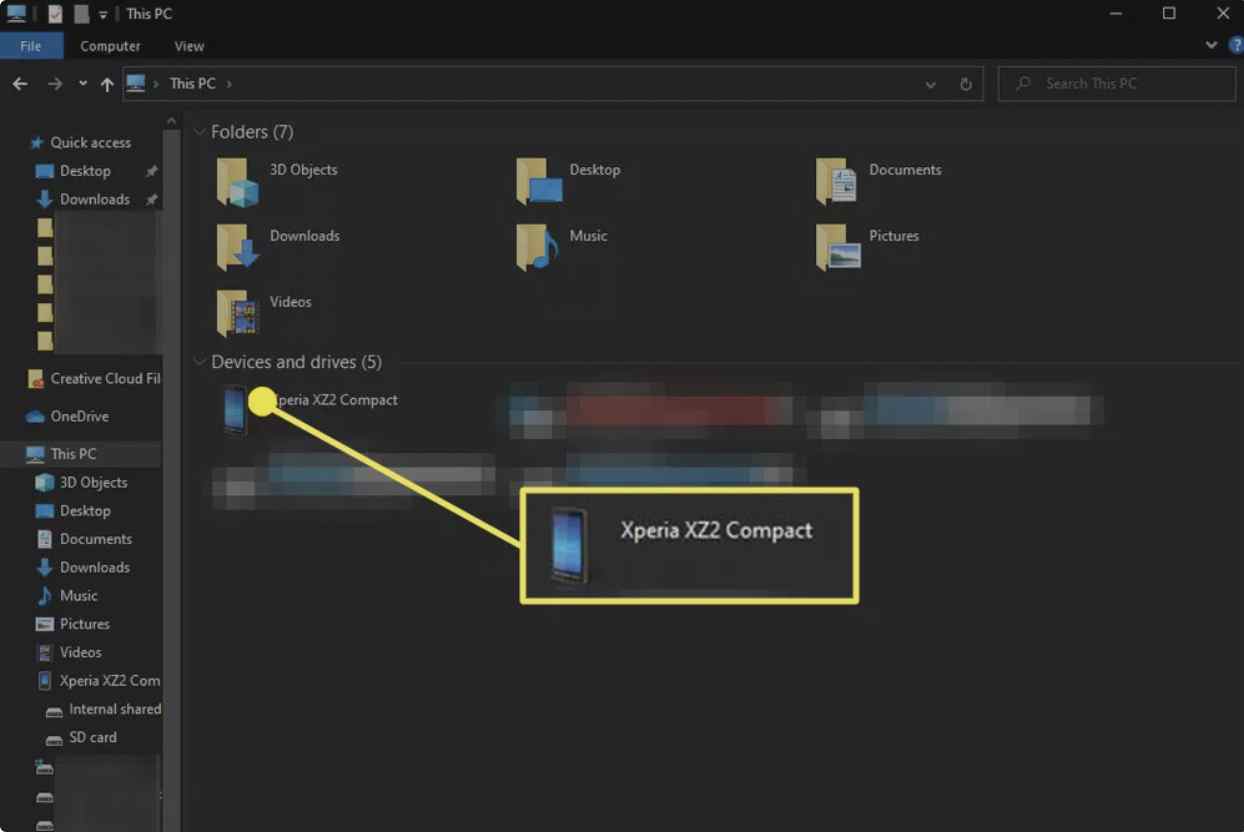Open the File menu
This screenshot has height=832, width=1244.
coord(31,46)
